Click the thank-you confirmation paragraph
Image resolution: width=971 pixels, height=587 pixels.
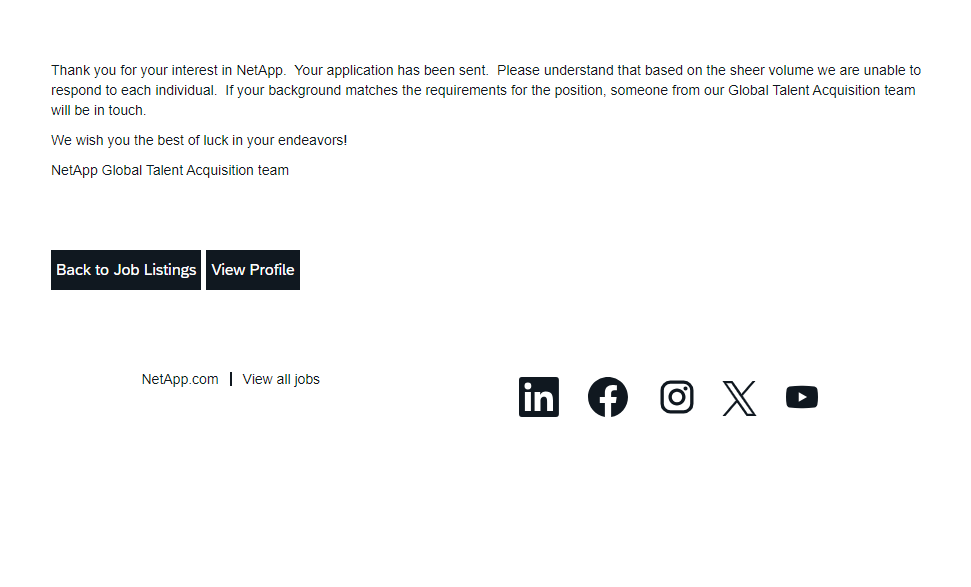485,90
